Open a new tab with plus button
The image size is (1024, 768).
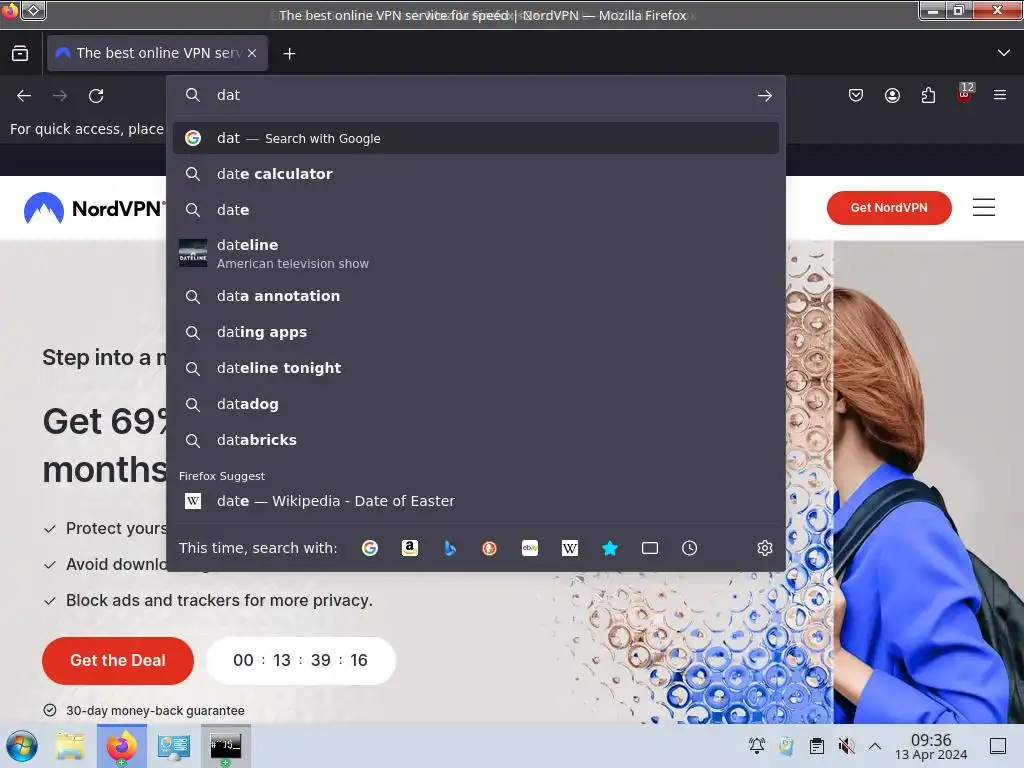tap(289, 54)
